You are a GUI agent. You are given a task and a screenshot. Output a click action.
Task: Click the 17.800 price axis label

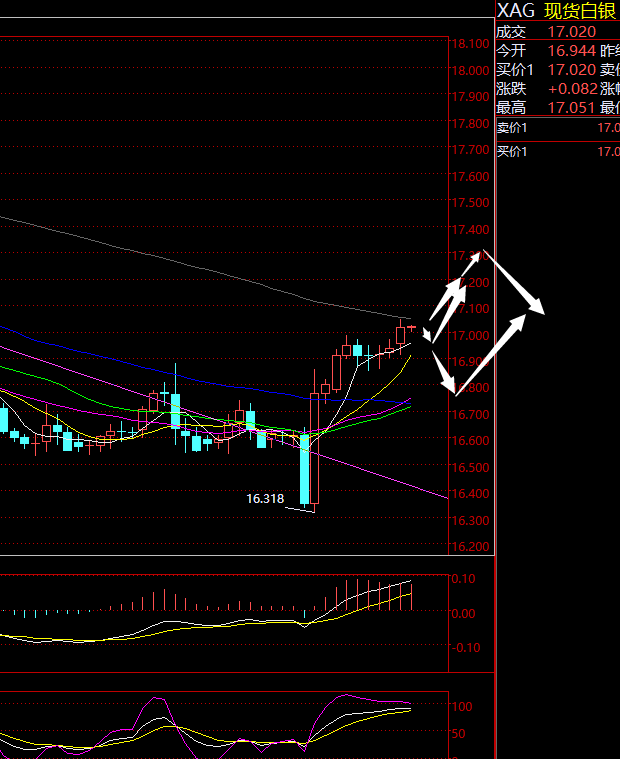pyautogui.click(x=470, y=124)
